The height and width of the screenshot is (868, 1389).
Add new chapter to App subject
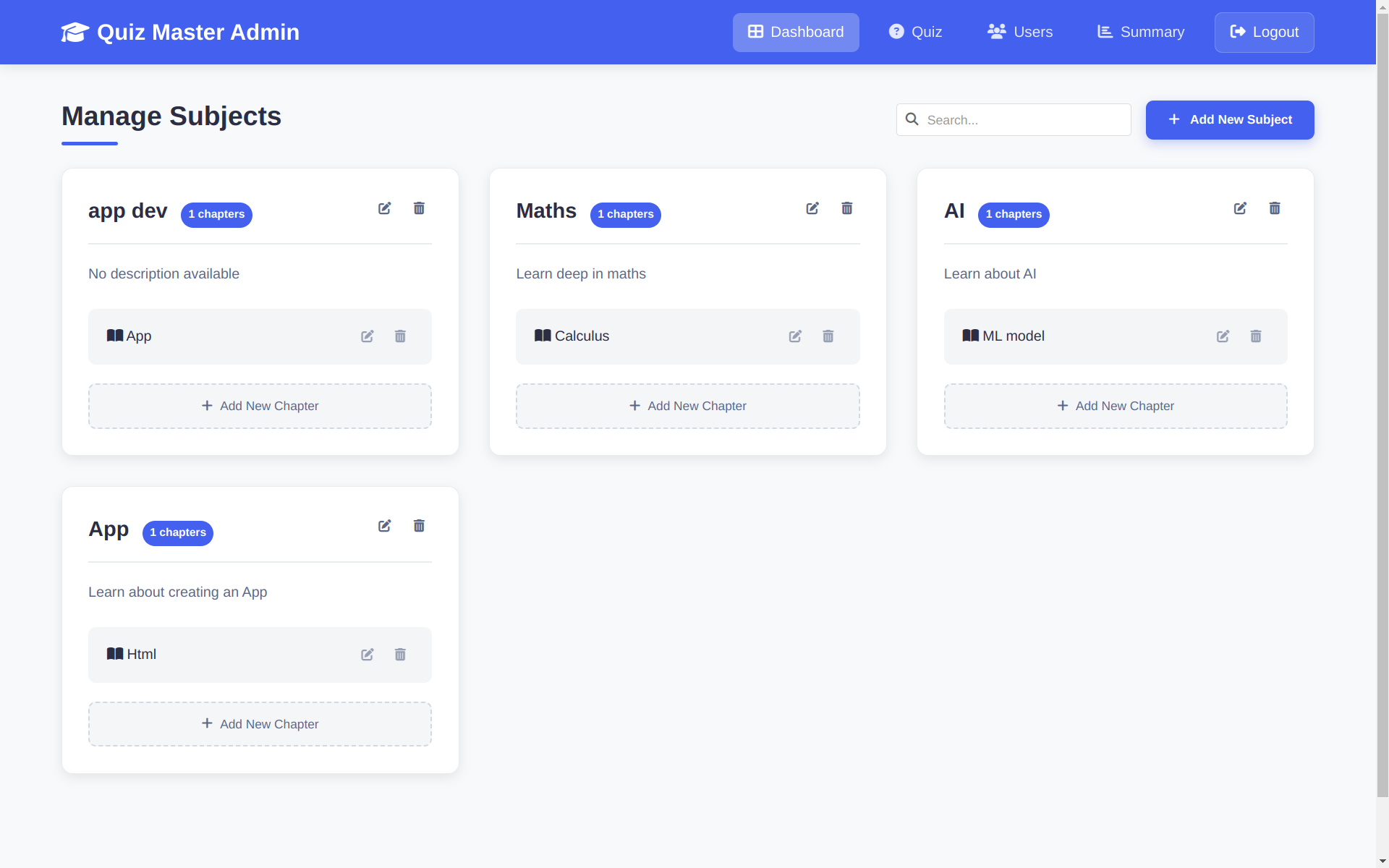(260, 724)
